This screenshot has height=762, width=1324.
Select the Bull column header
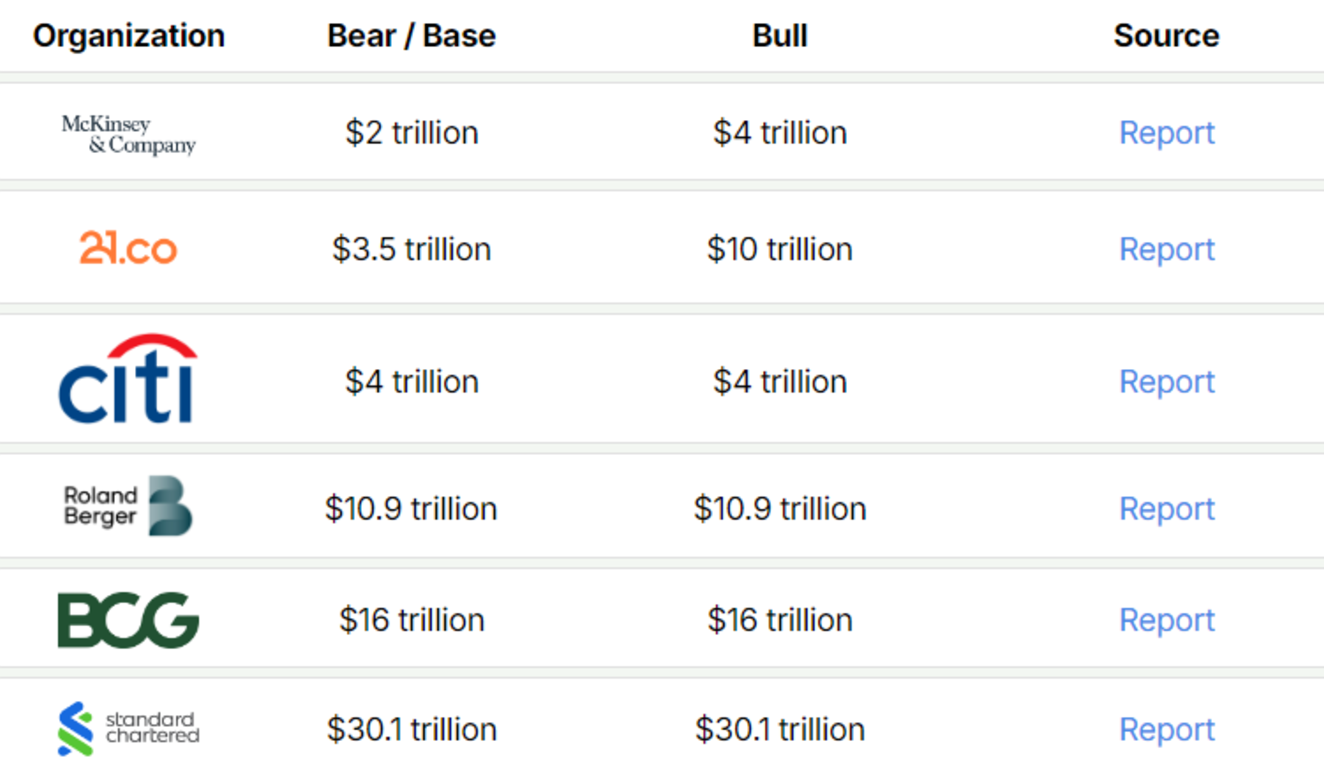coord(780,36)
